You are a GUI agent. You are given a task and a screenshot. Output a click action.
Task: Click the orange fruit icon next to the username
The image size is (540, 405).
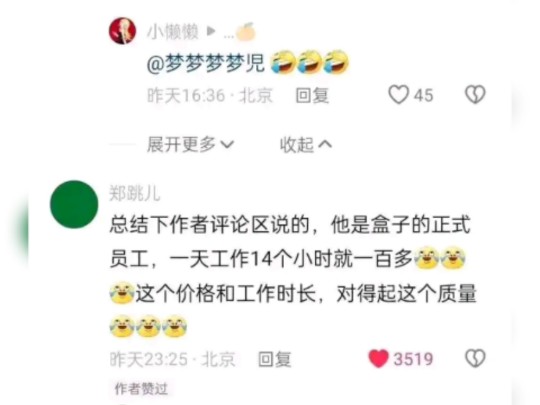pos(246,32)
